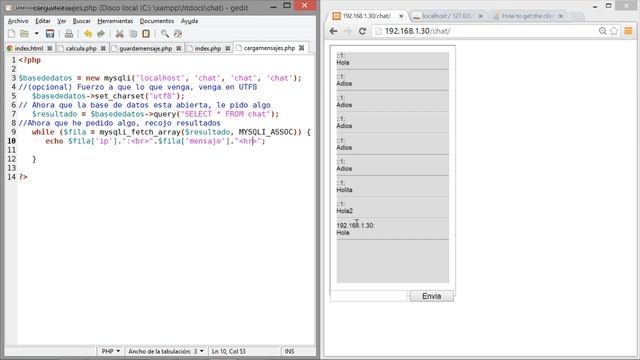Click the set_charset("utf8") code line

108,96
